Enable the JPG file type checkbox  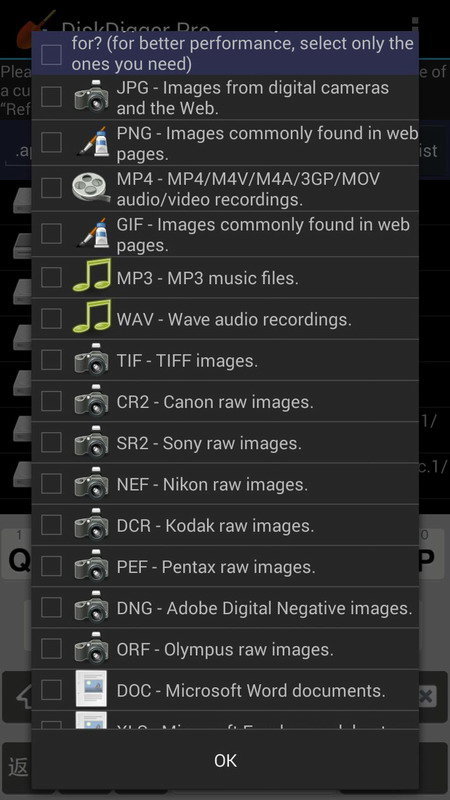point(52,96)
